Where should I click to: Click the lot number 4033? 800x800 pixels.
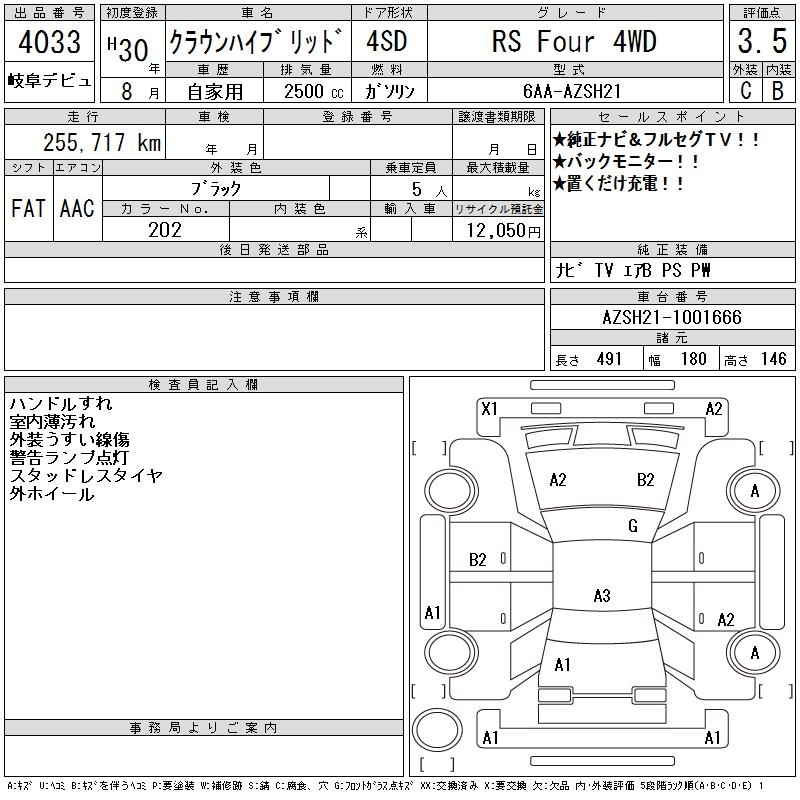51,43
